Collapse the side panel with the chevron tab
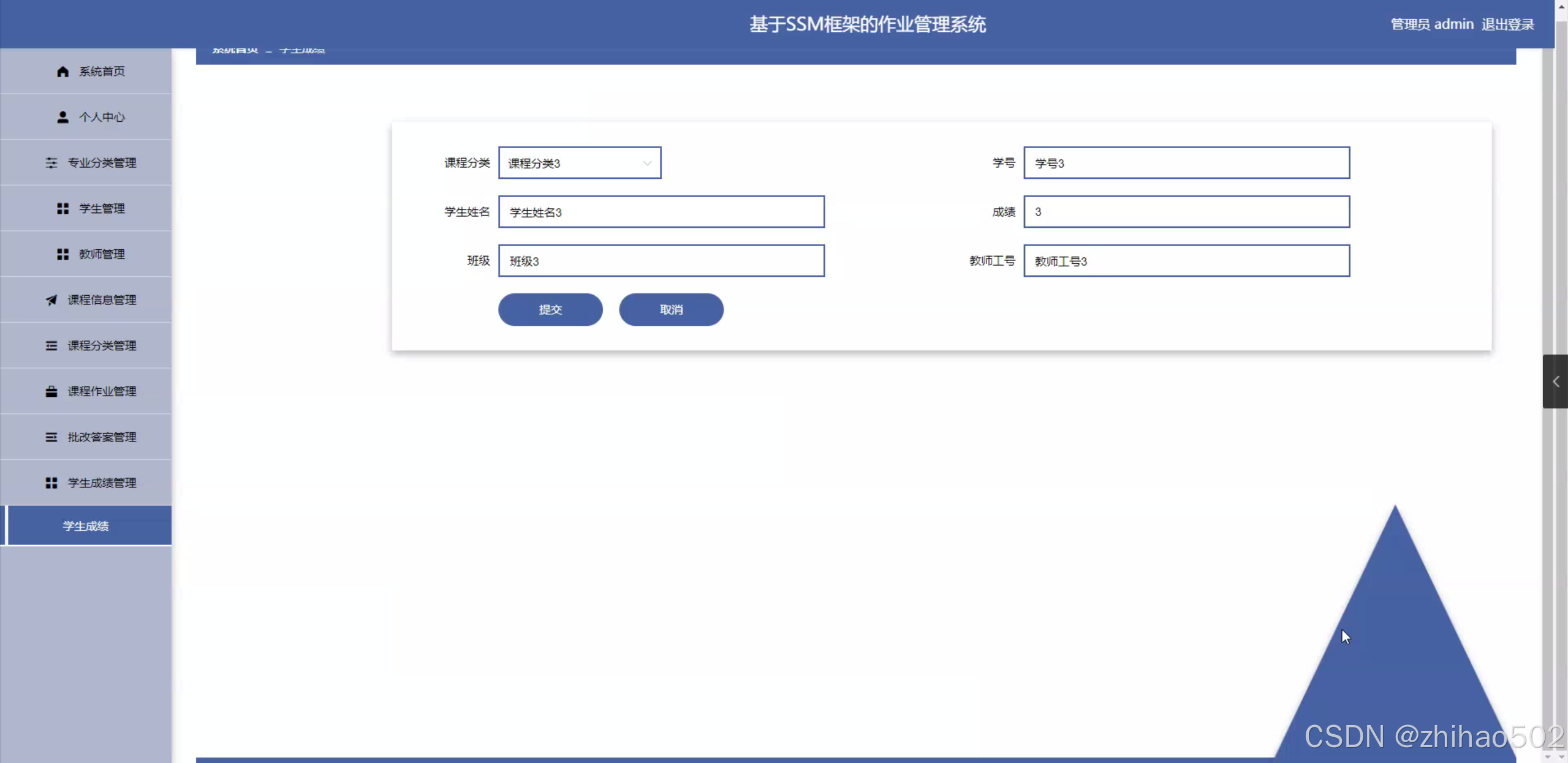 tap(1555, 382)
